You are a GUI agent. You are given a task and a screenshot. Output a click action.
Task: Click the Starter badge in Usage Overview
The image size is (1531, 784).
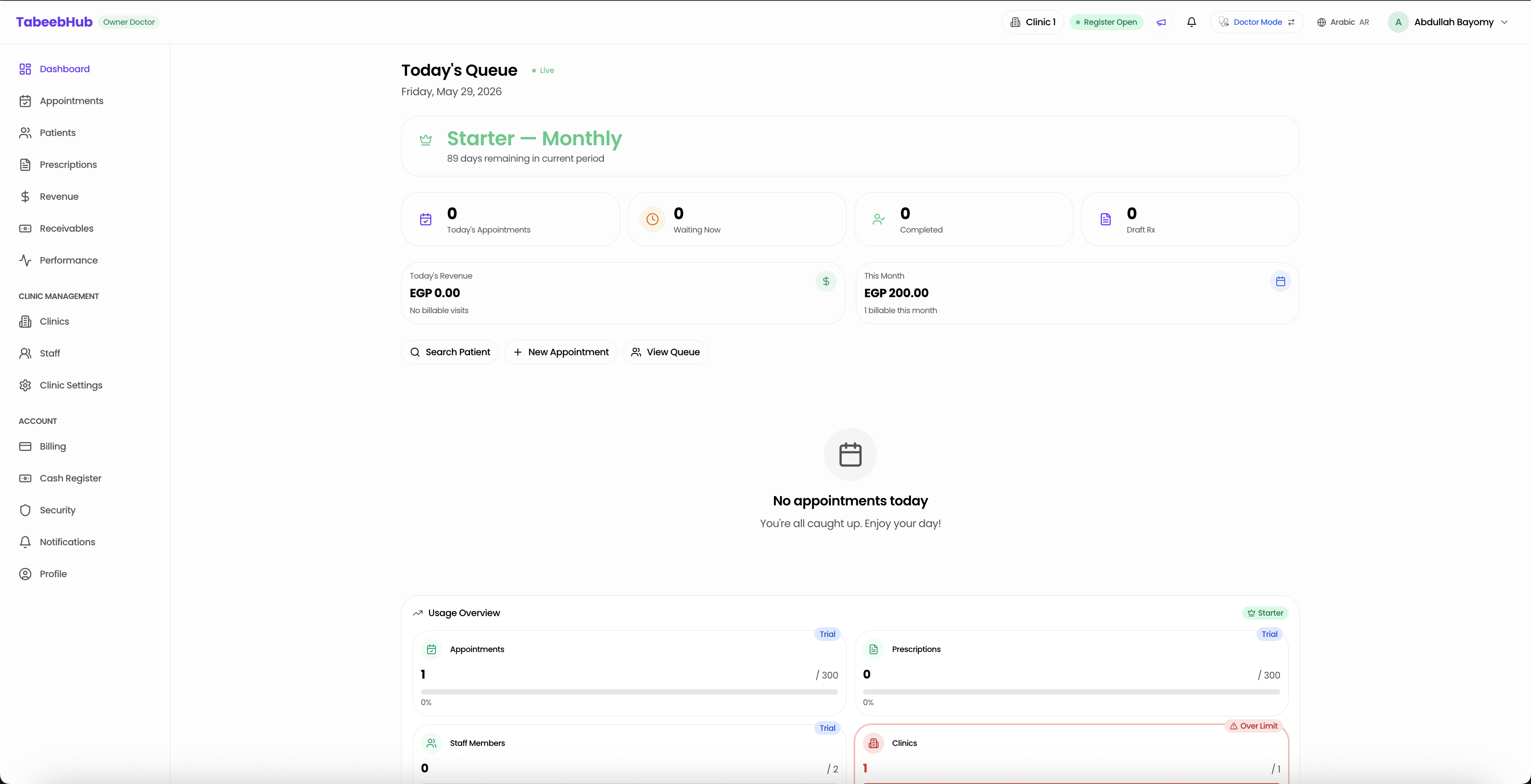1265,613
